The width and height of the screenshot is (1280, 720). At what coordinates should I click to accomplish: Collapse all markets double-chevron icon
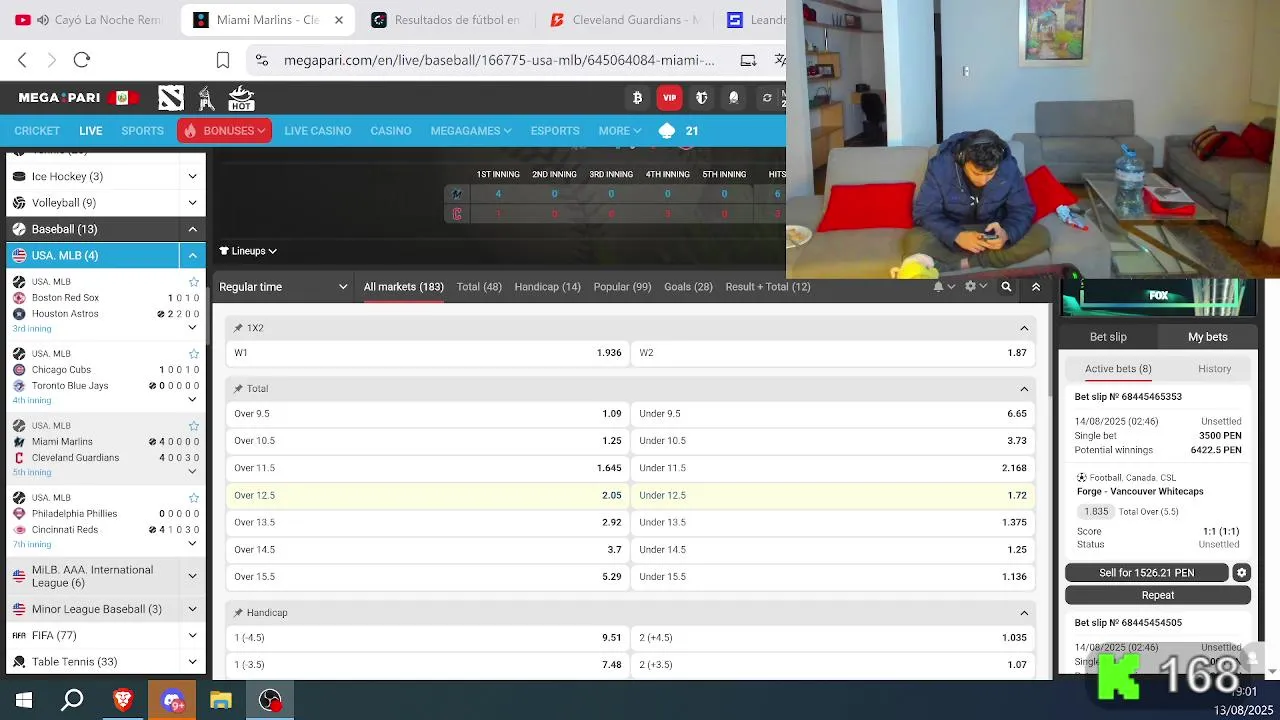[x=1036, y=287]
